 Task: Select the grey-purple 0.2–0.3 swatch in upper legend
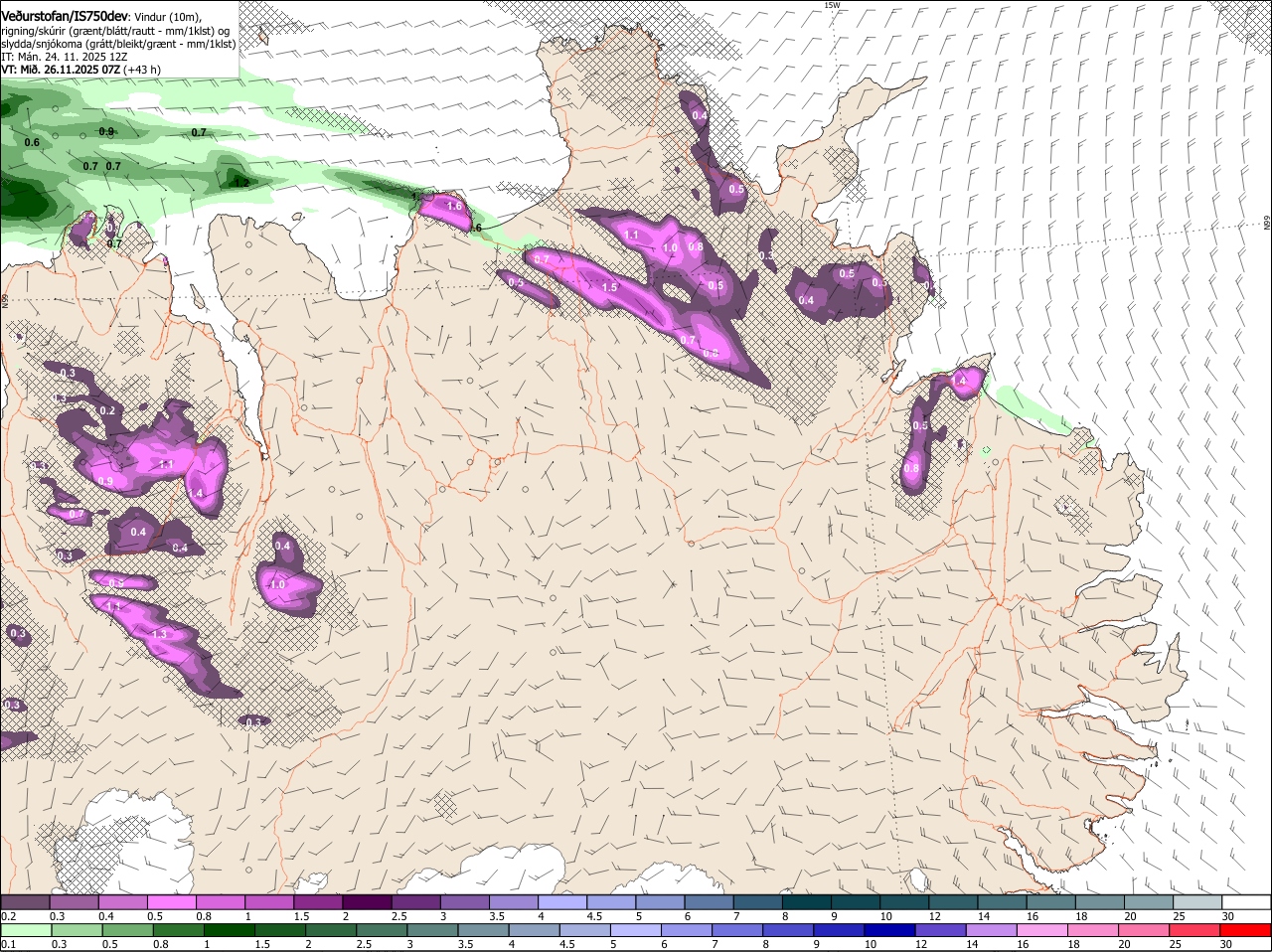pyautogui.click(x=25, y=902)
